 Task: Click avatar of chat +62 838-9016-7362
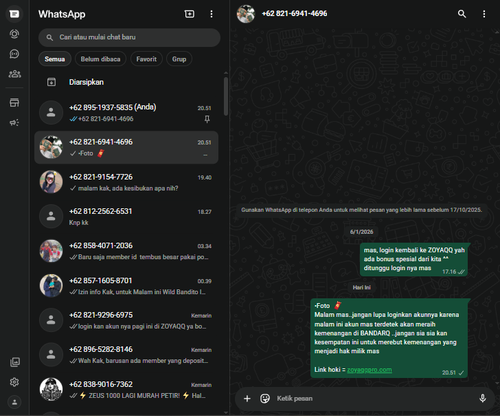pyautogui.click(x=51, y=389)
